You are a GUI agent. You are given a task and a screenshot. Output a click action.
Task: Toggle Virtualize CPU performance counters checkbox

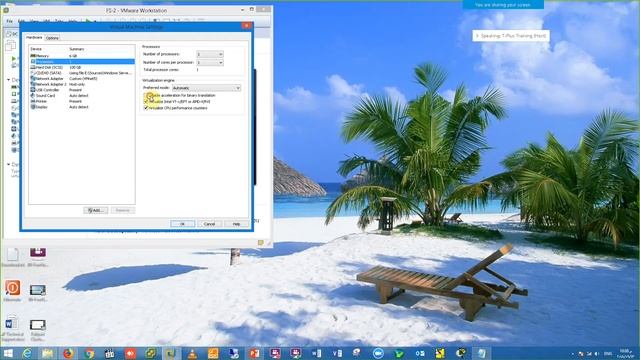point(146,108)
